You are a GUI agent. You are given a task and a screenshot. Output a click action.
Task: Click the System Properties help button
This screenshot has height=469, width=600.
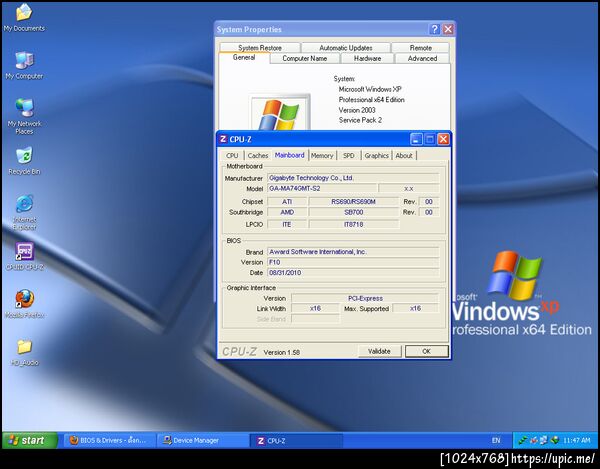coord(434,29)
